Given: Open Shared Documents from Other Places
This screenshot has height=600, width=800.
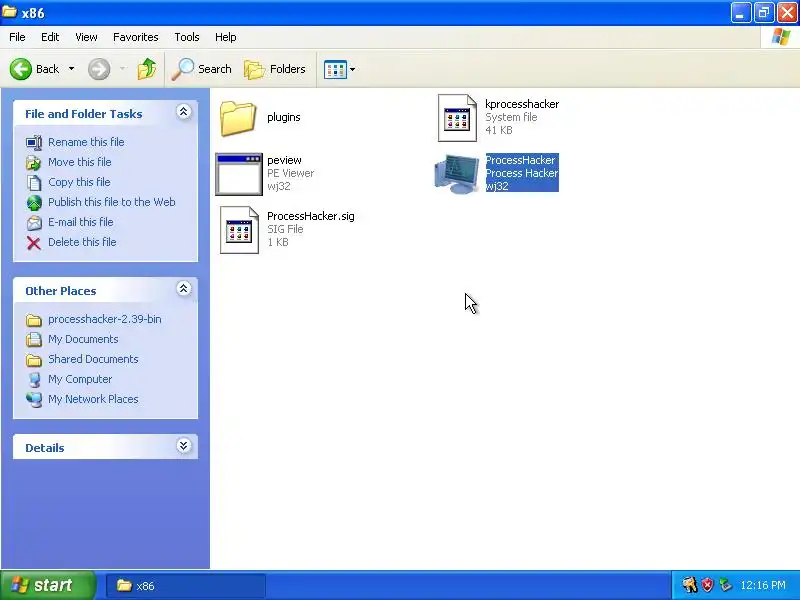Looking at the screenshot, I should pyautogui.click(x=93, y=359).
